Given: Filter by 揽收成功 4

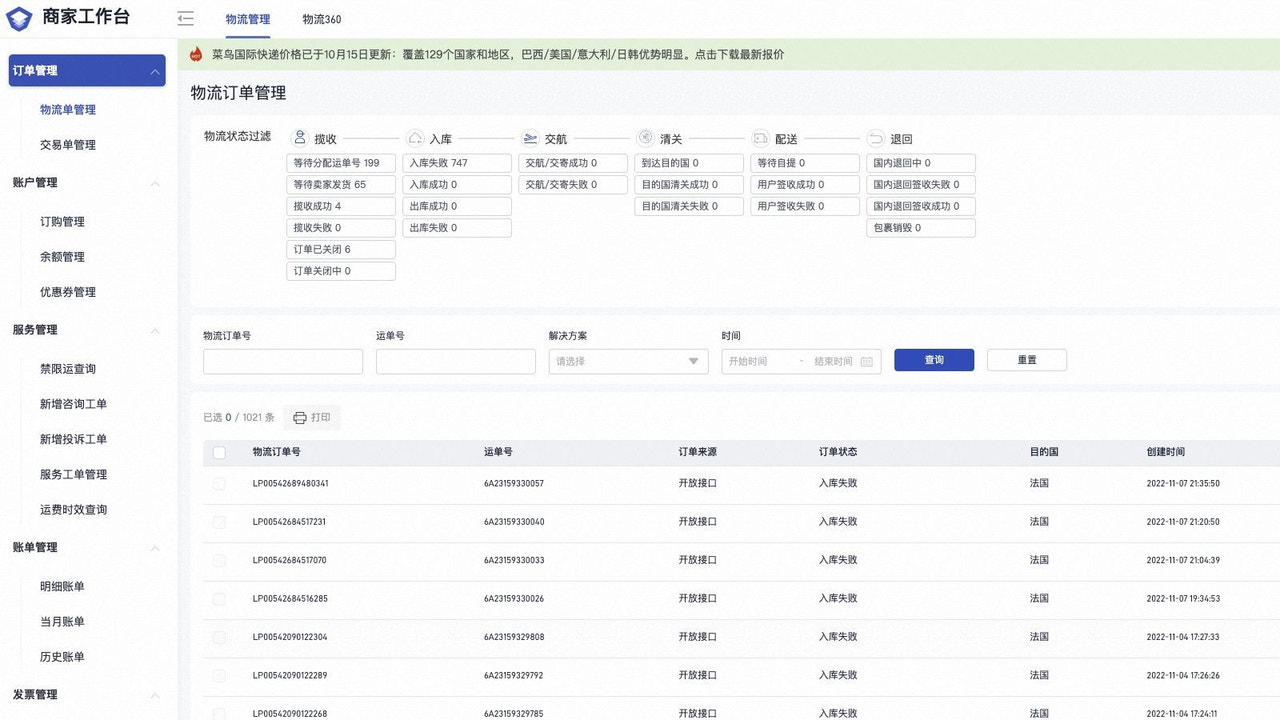Looking at the screenshot, I should [341, 206].
